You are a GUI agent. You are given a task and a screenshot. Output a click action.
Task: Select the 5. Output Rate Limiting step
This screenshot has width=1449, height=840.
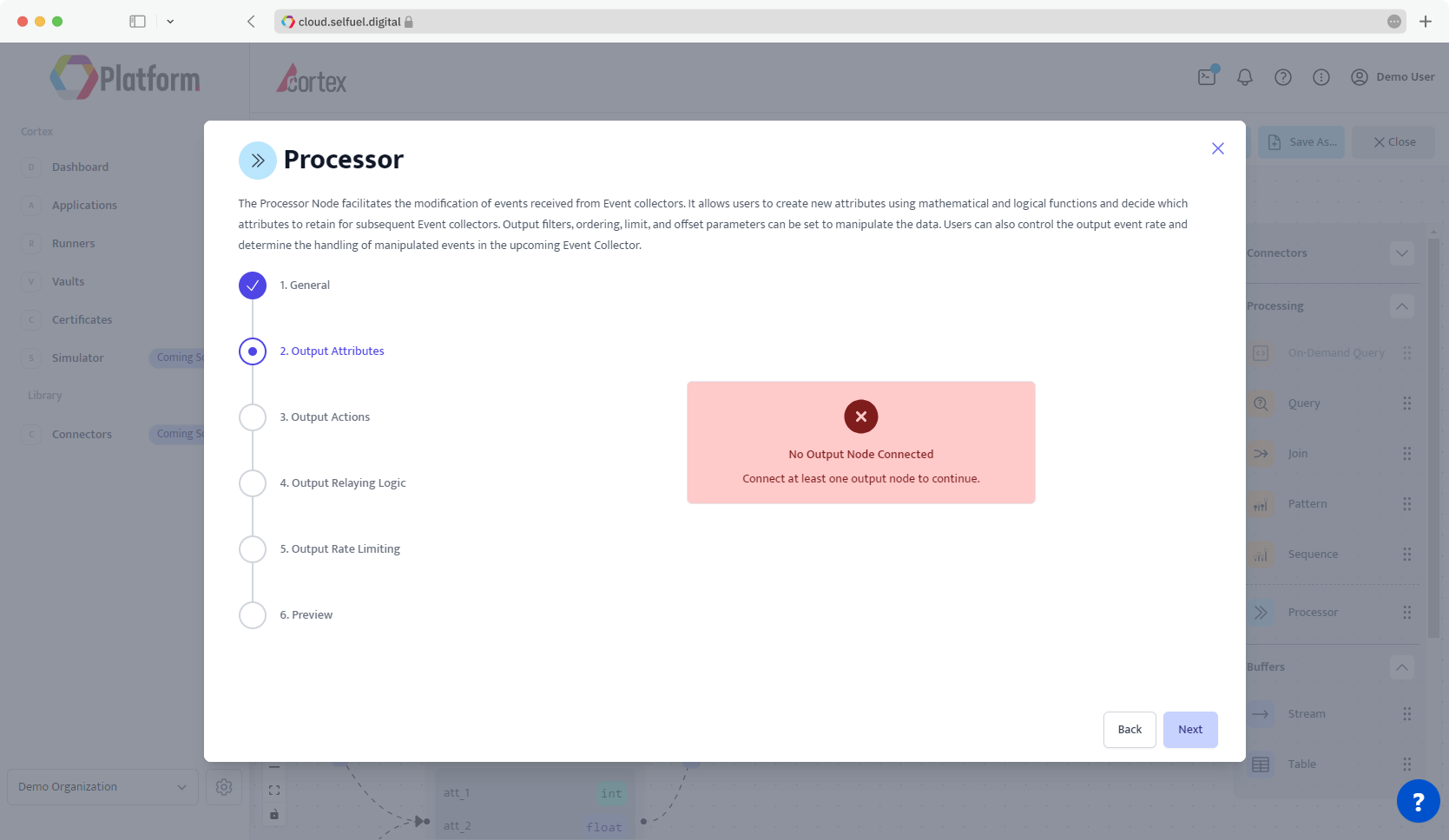(339, 549)
